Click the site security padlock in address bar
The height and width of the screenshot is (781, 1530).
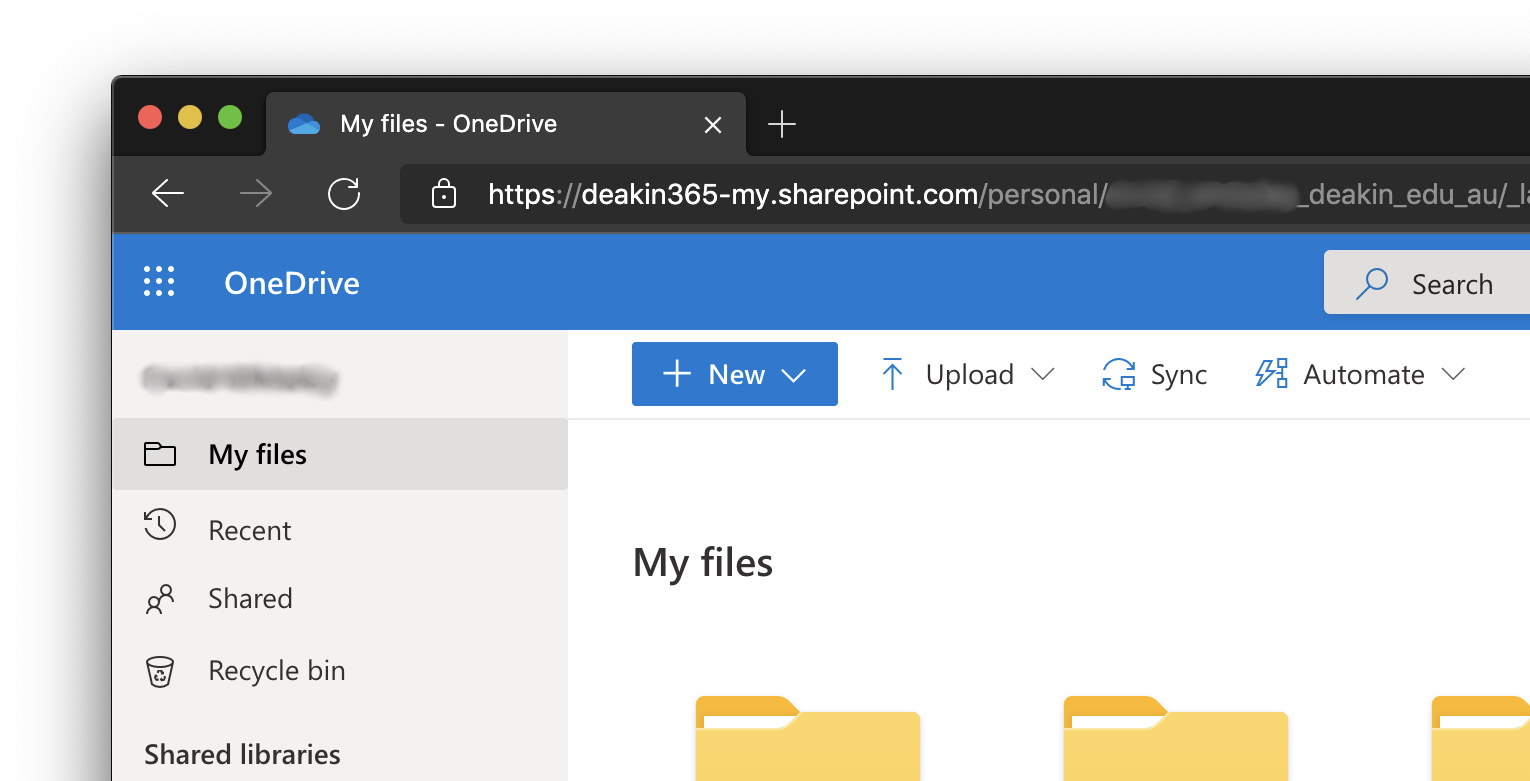[442, 194]
